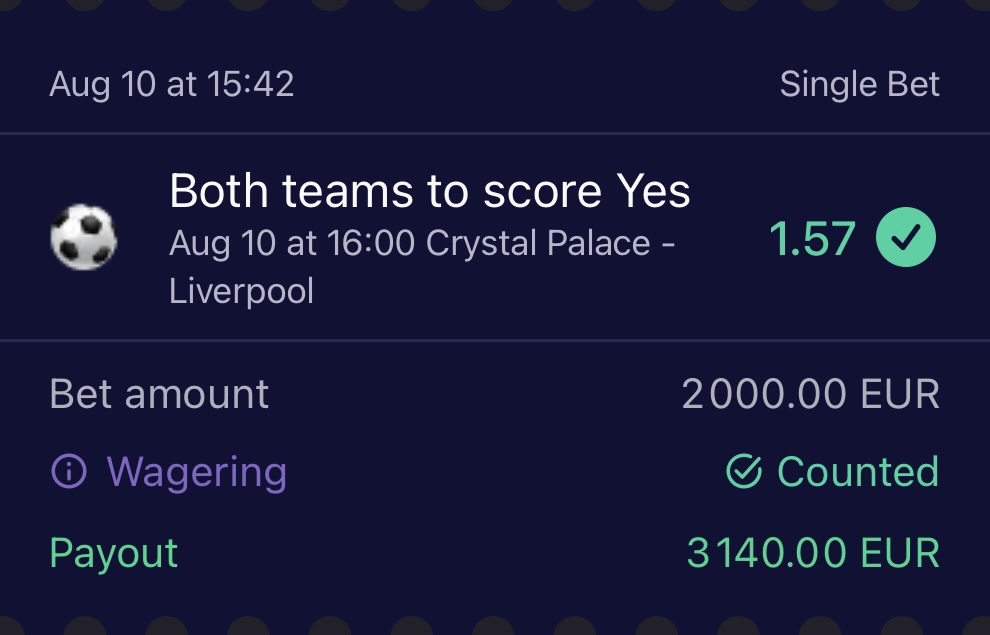Click the check icon beside Counted
Viewport: 990px width, 635px height.
pyautogui.click(x=744, y=472)
